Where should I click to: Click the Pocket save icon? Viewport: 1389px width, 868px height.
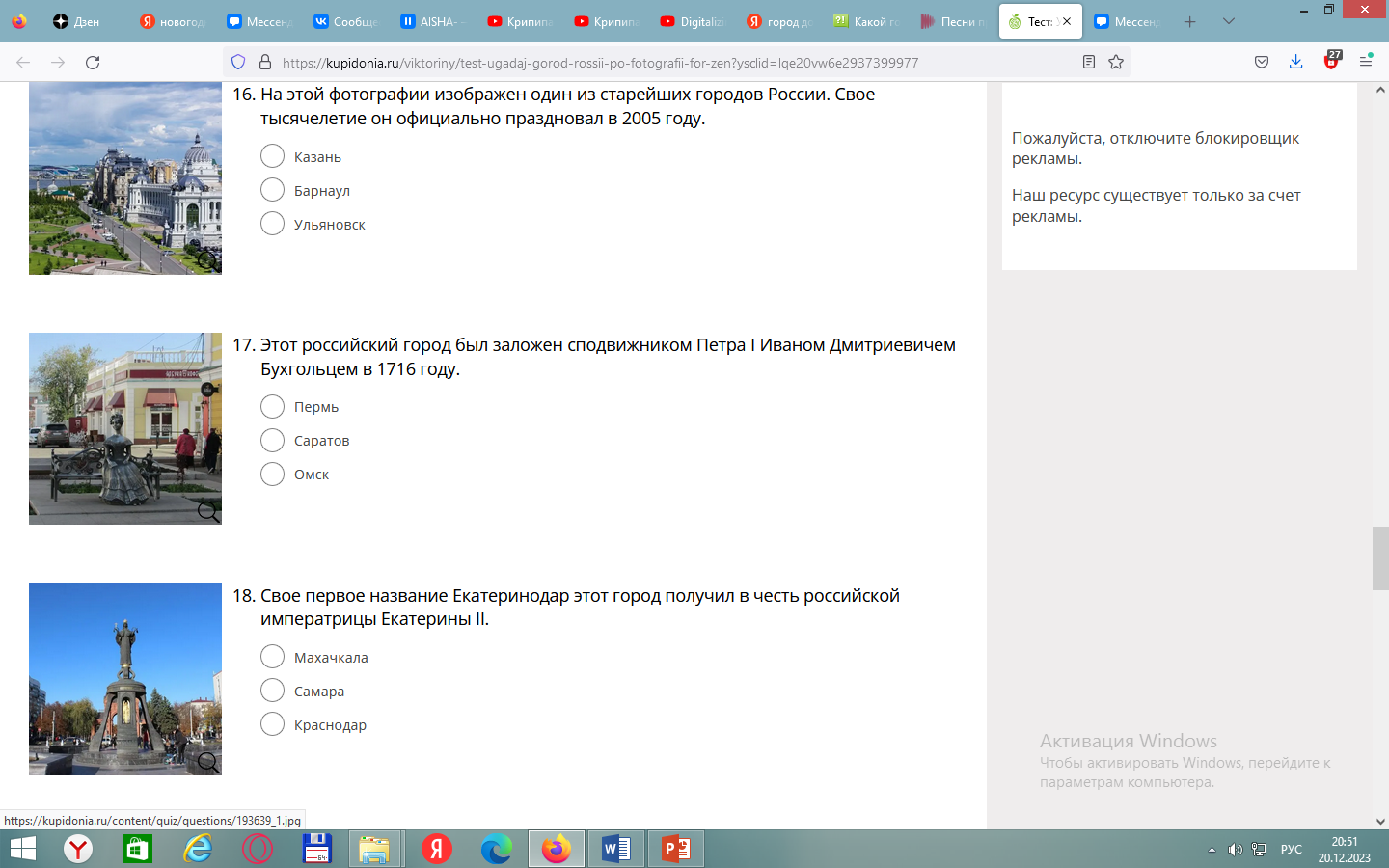pyautogui.click(x=1262, y=63)
